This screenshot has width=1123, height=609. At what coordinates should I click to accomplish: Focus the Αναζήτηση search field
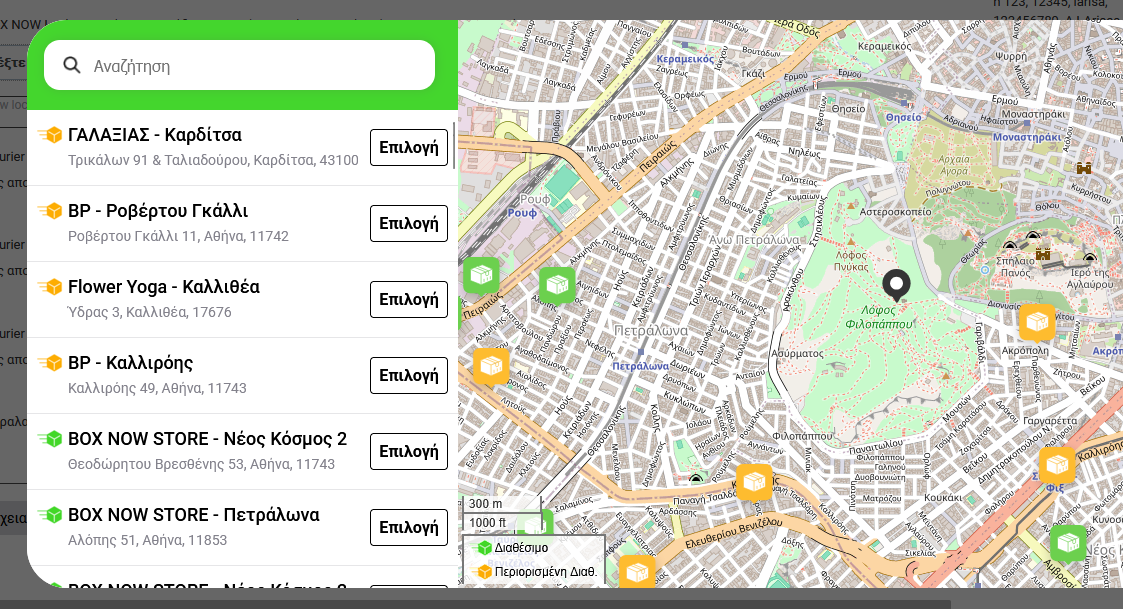[x=239, y=65]
